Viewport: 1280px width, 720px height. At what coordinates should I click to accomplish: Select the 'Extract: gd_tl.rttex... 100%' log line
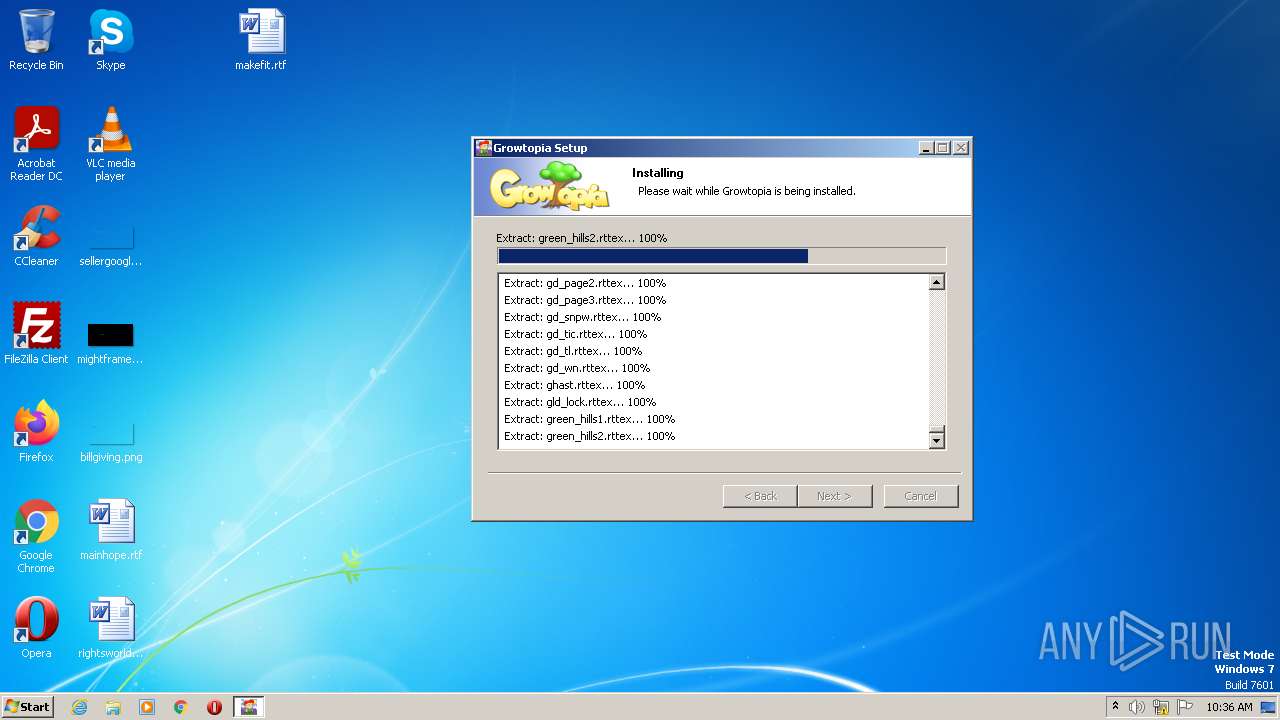[573, 351]
